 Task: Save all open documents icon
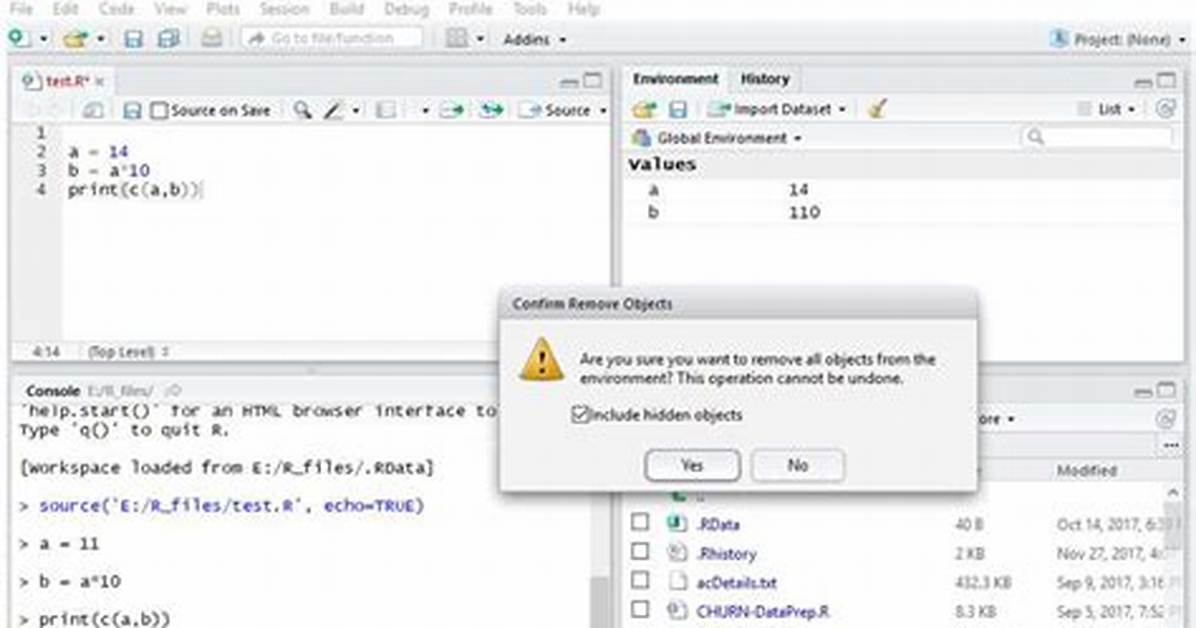168,38
